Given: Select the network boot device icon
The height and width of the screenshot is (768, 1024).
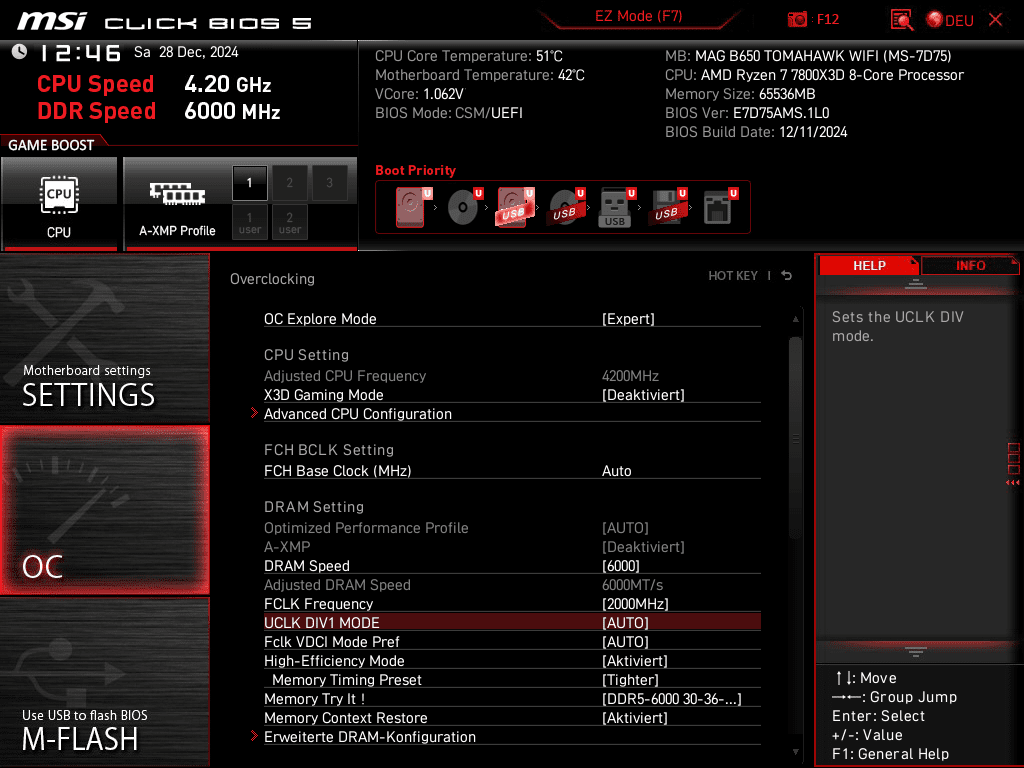Looking at the screenshot, I should pyautogui.click(x=720, y=207).
